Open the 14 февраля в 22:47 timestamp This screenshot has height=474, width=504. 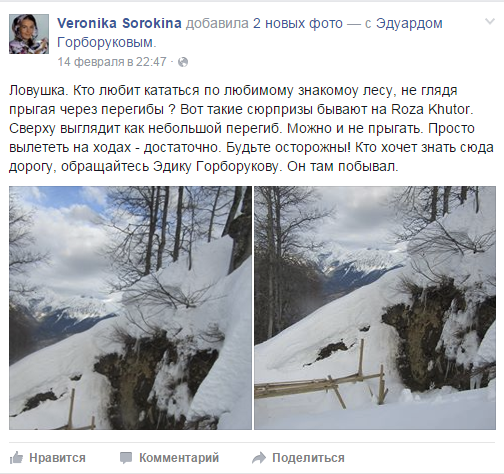pyautogui.click(x=112, y=62)
